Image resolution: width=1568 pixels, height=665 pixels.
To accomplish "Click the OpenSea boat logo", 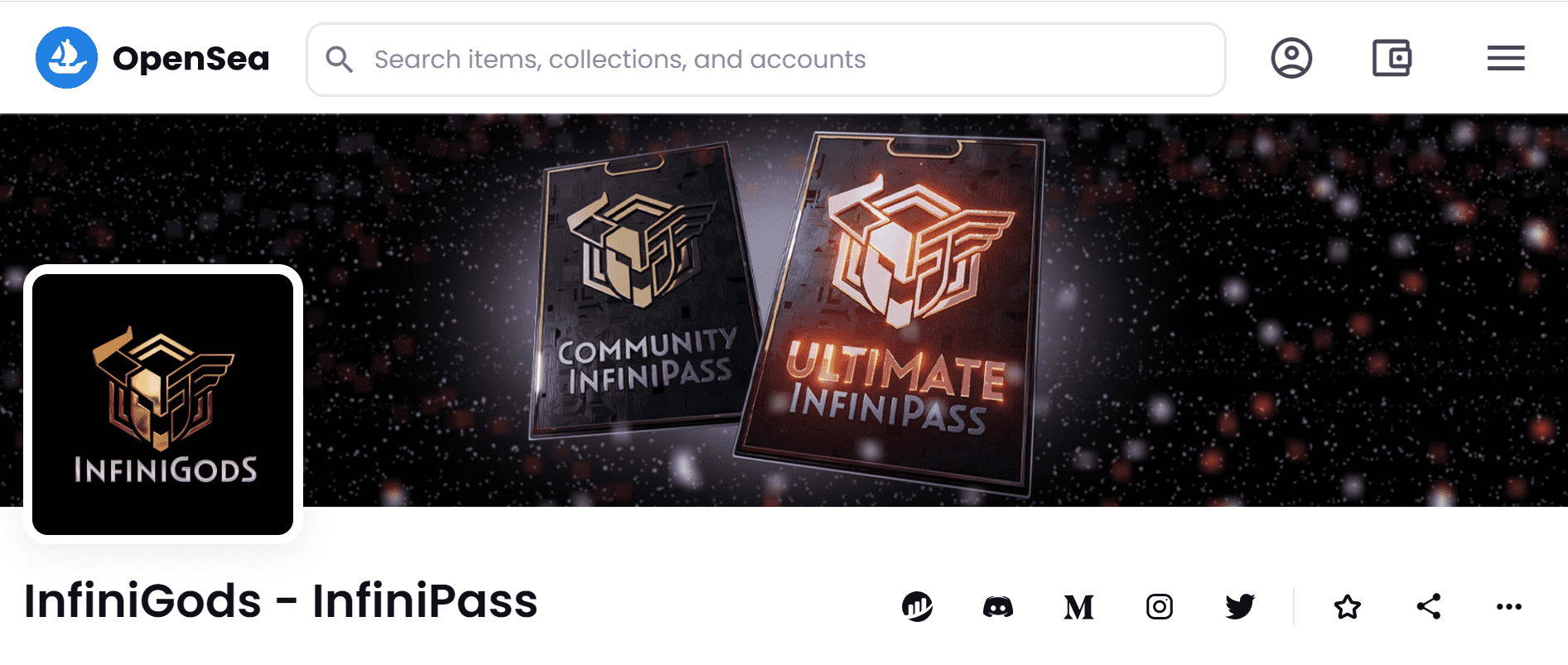I will pyautogui.click(x=68, y=58).
